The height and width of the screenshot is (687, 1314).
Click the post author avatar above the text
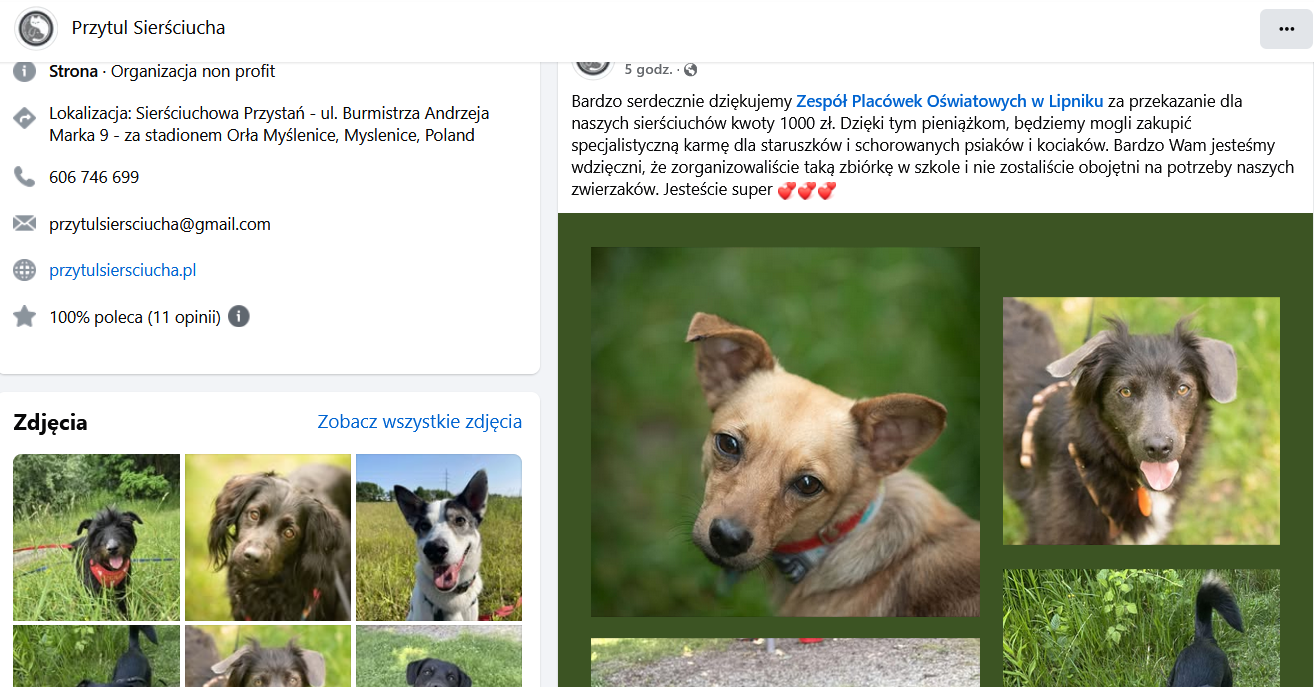tap(593, 62)
